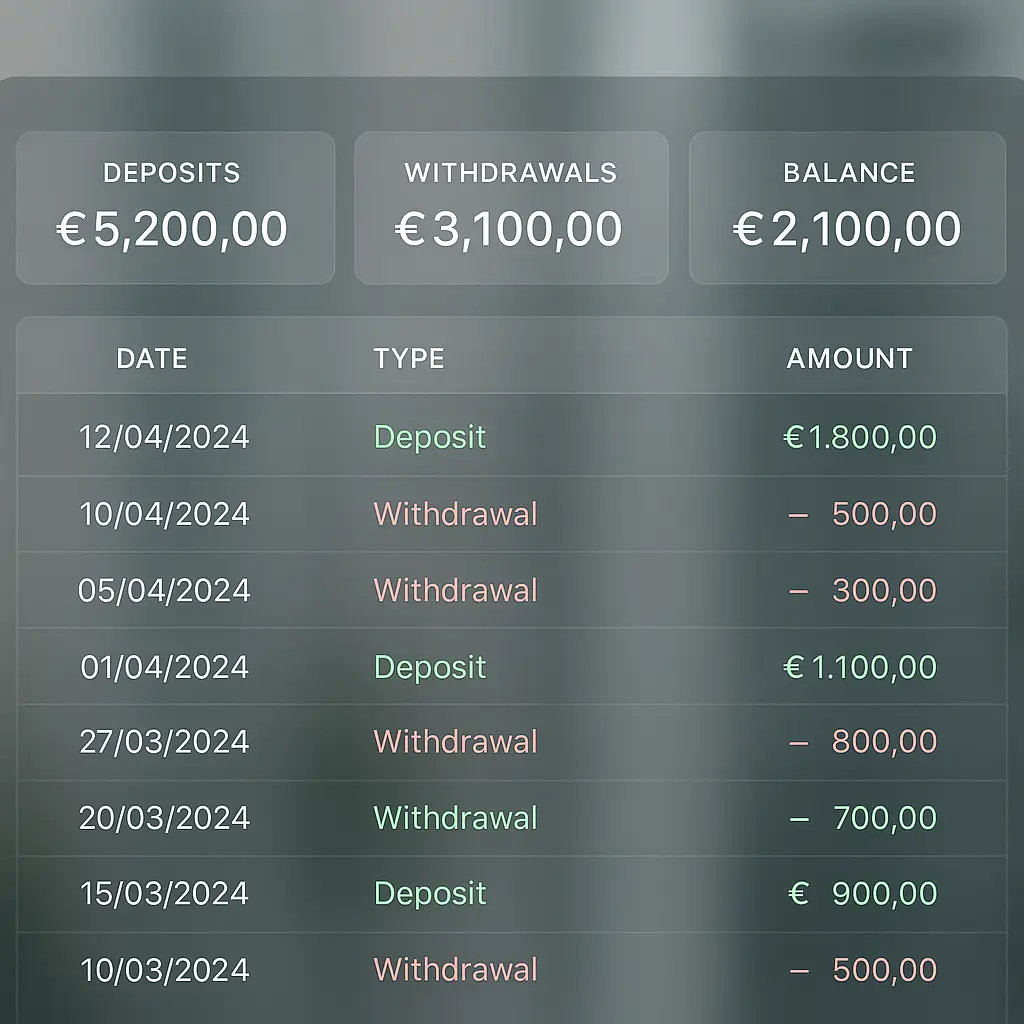Open the 12/04/2024 deposit row
The image size is (1024, 1024).
pyautogui.click(x=164, y=437)
